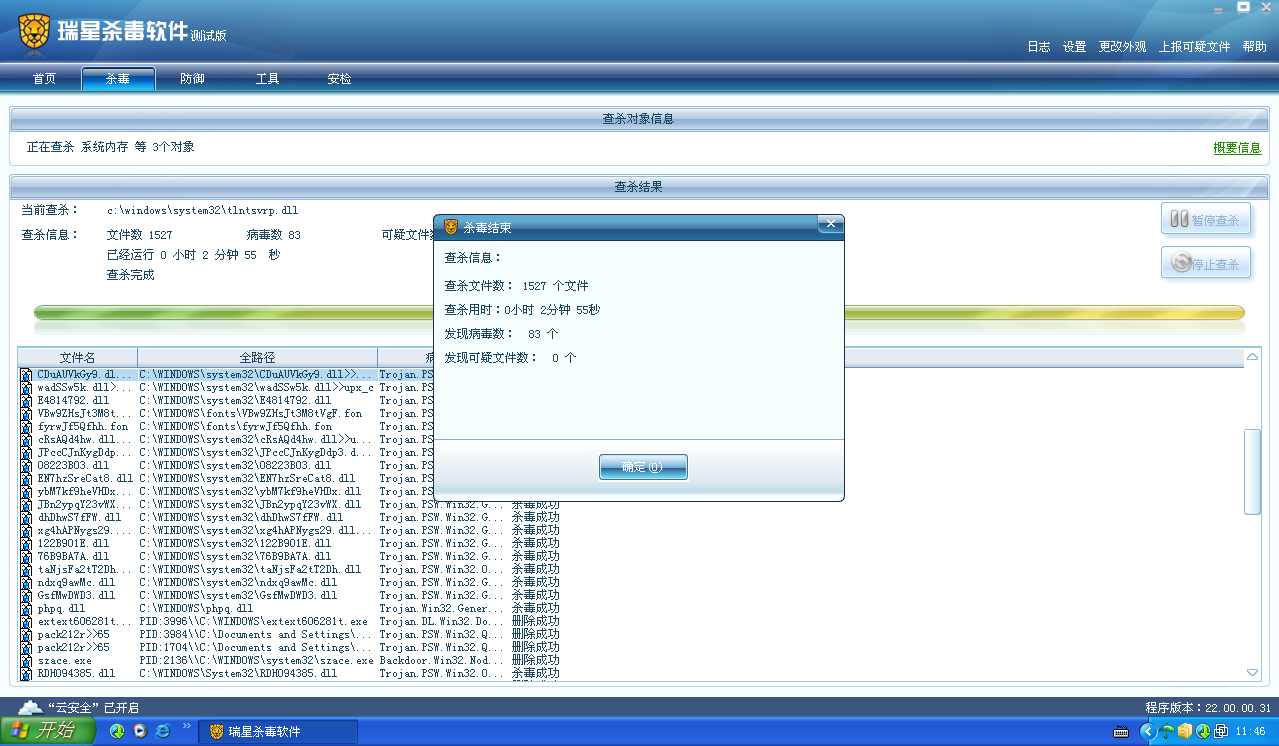Click file icon beside VBw9ZHsJt3M8t
Image resolution: width=1279 pixels, height=746 pixels.
point(26,413)
